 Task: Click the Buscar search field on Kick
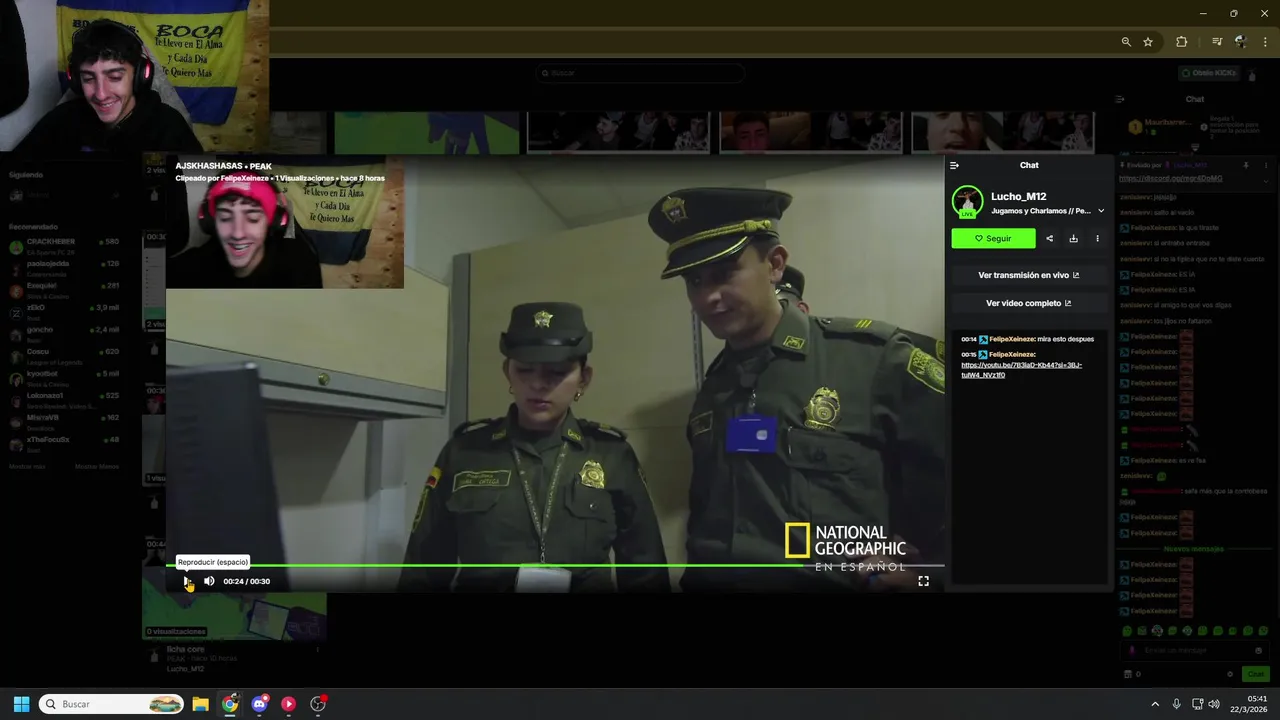tap(640, 73)
